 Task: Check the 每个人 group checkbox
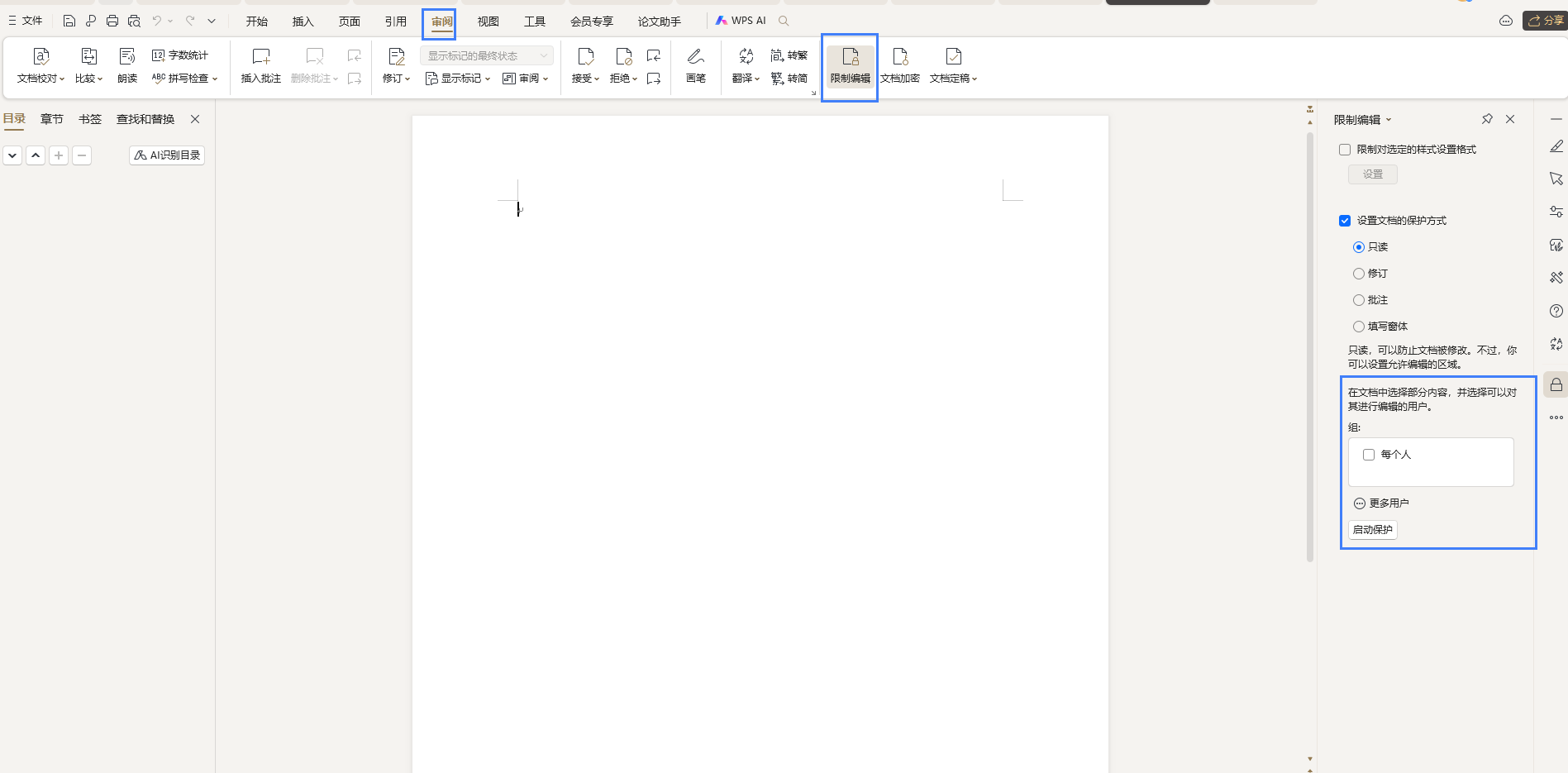[1369, 455]
